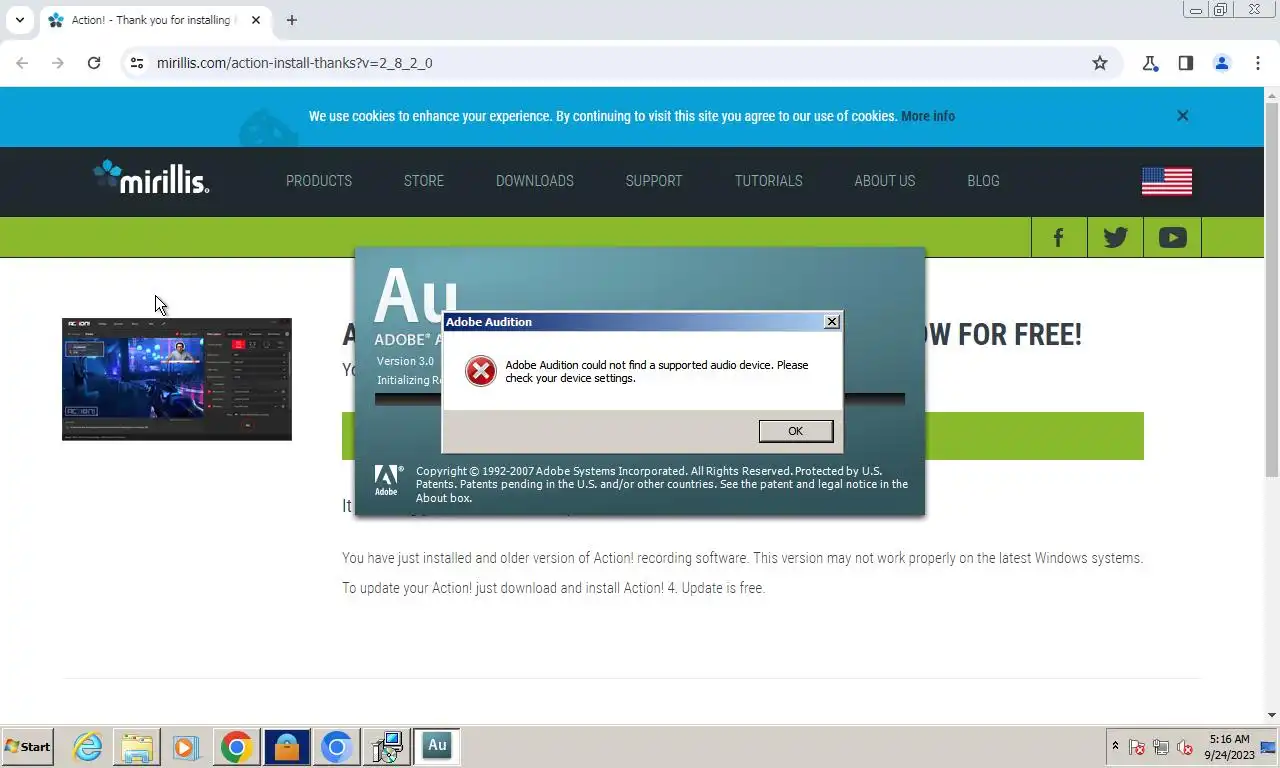Open the muted volume tray icon

coord(1185,747)
